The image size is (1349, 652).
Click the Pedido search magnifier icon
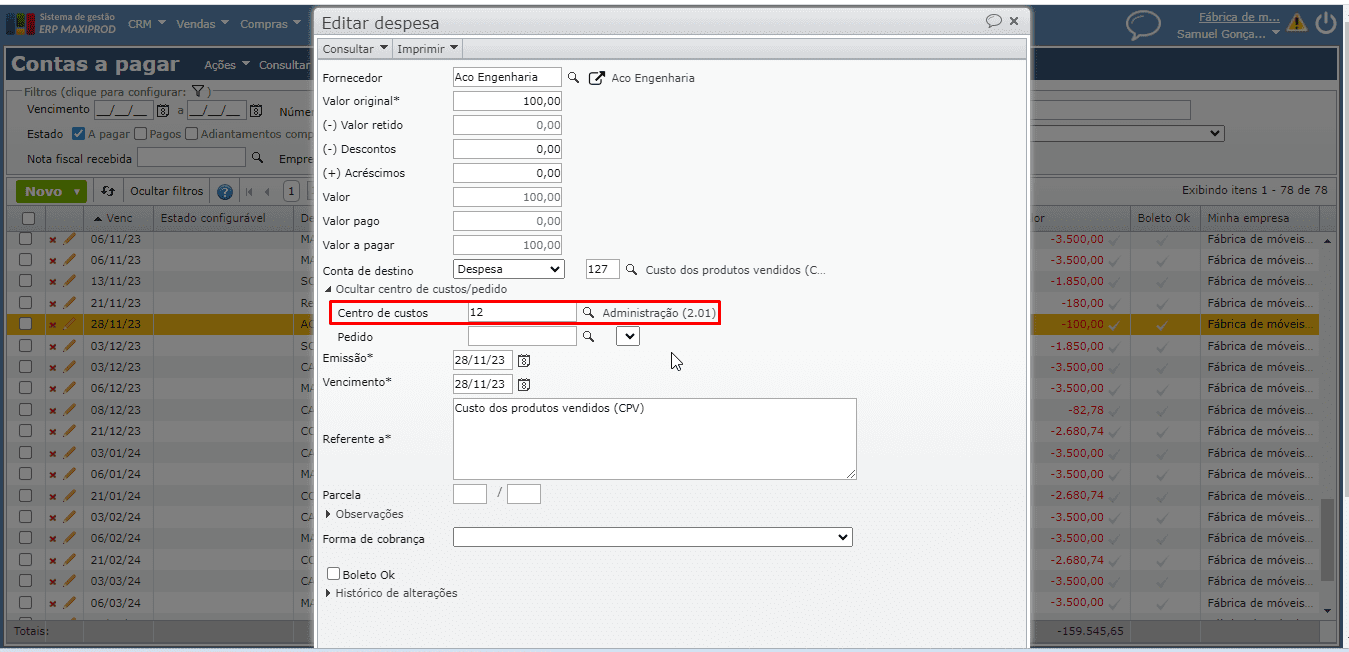pos(589,337)
